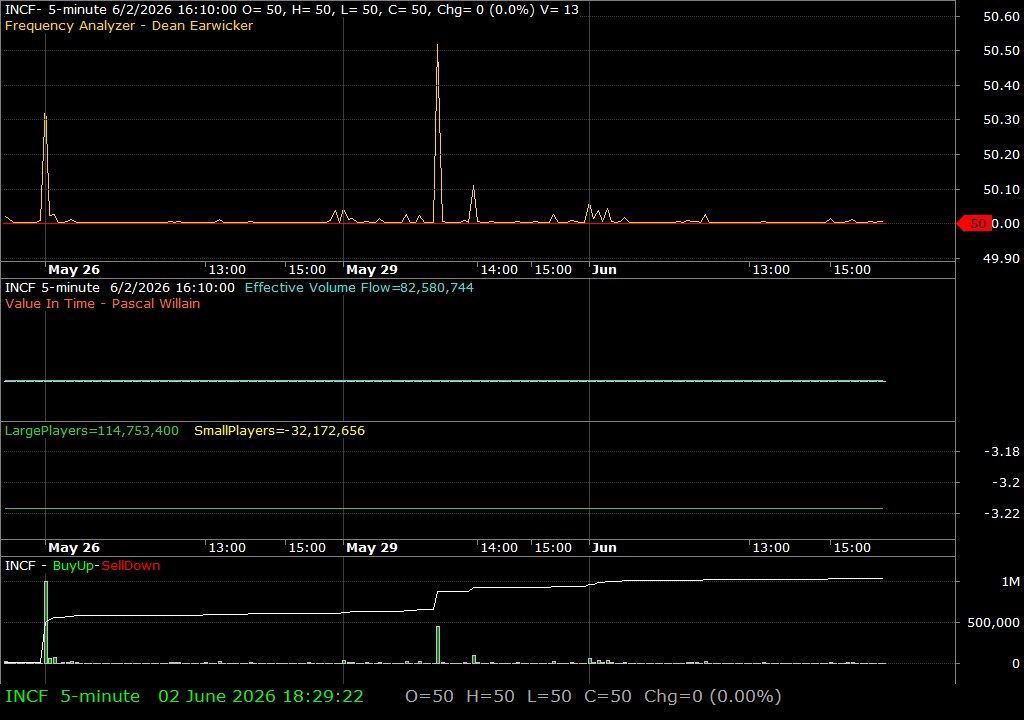1024x720 pixels.
Task: Click the -3.22 axis label
Action: point(1002,514)
